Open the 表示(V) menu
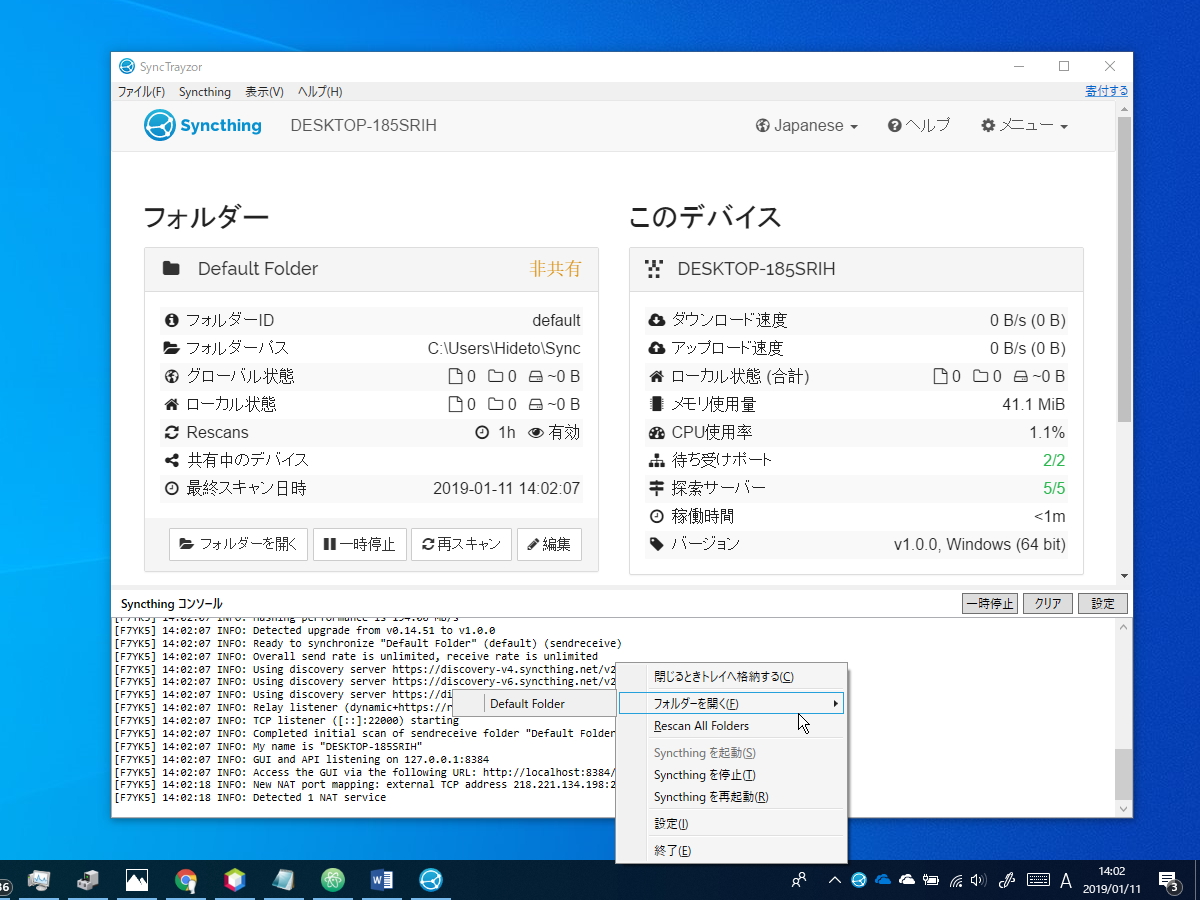The width and height of the screenshot is (1200, 900). (263, 91)
